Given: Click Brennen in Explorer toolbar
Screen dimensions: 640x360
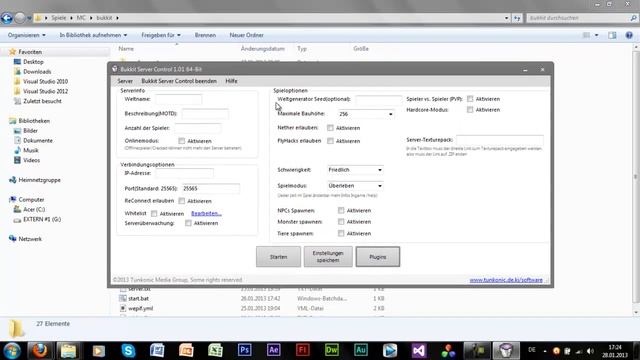Looking at the screenshot, I should tap(205, 35).
